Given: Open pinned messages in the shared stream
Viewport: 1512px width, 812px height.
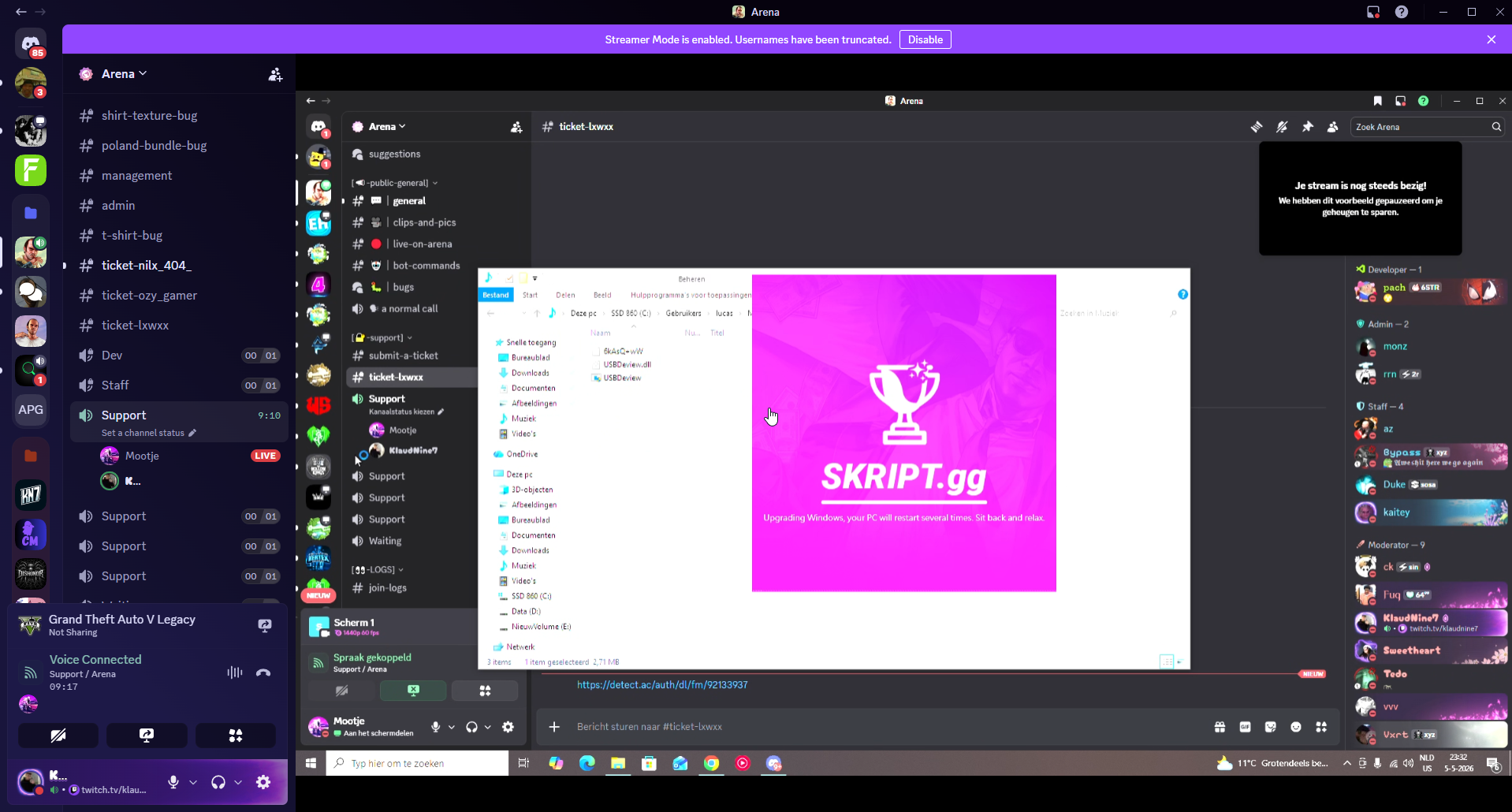Looking at the screenshot, I should pyautogui.click(x=1308, y=127).
